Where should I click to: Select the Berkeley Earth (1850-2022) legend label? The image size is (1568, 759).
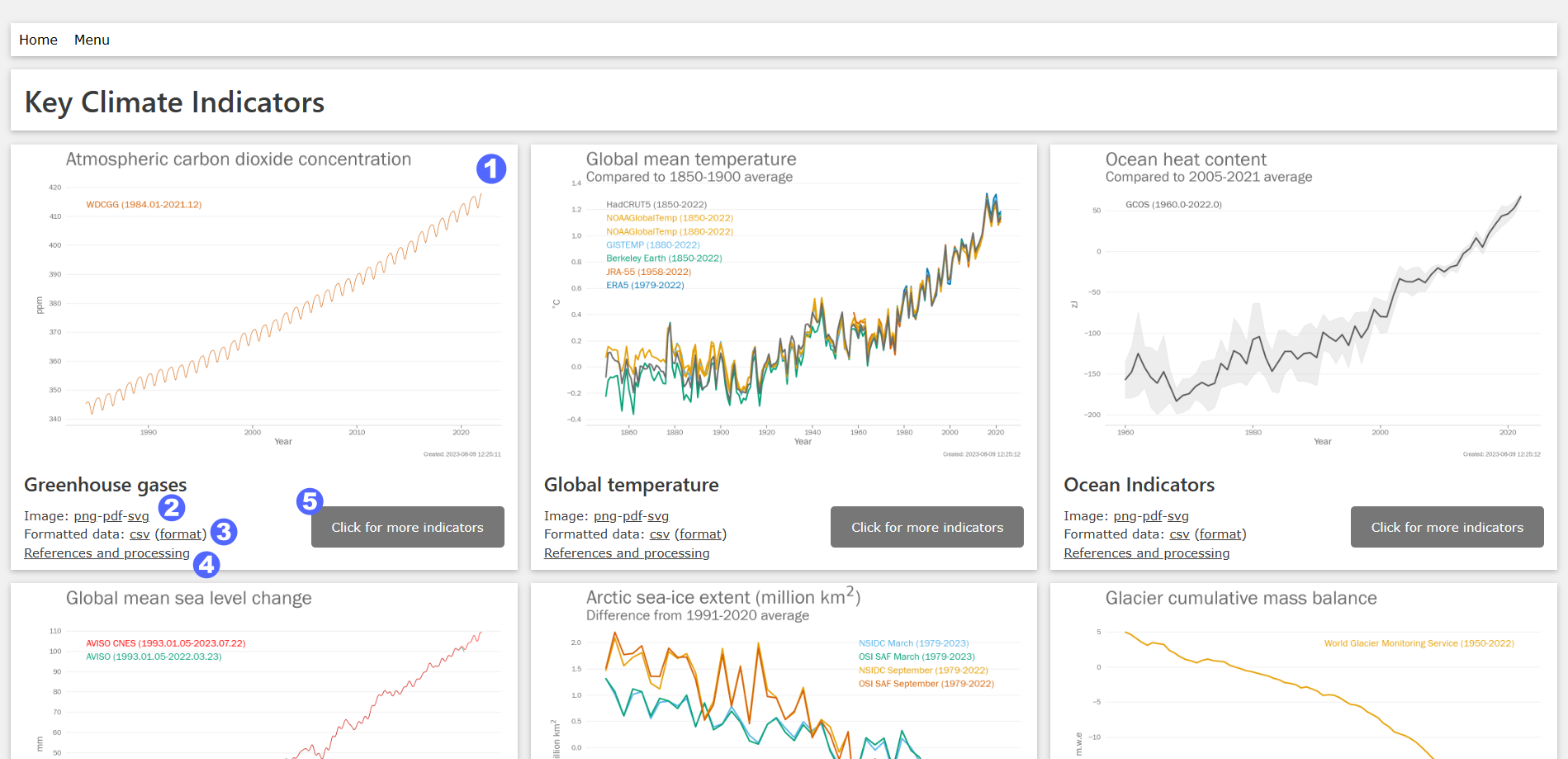[x=664, y=259]
